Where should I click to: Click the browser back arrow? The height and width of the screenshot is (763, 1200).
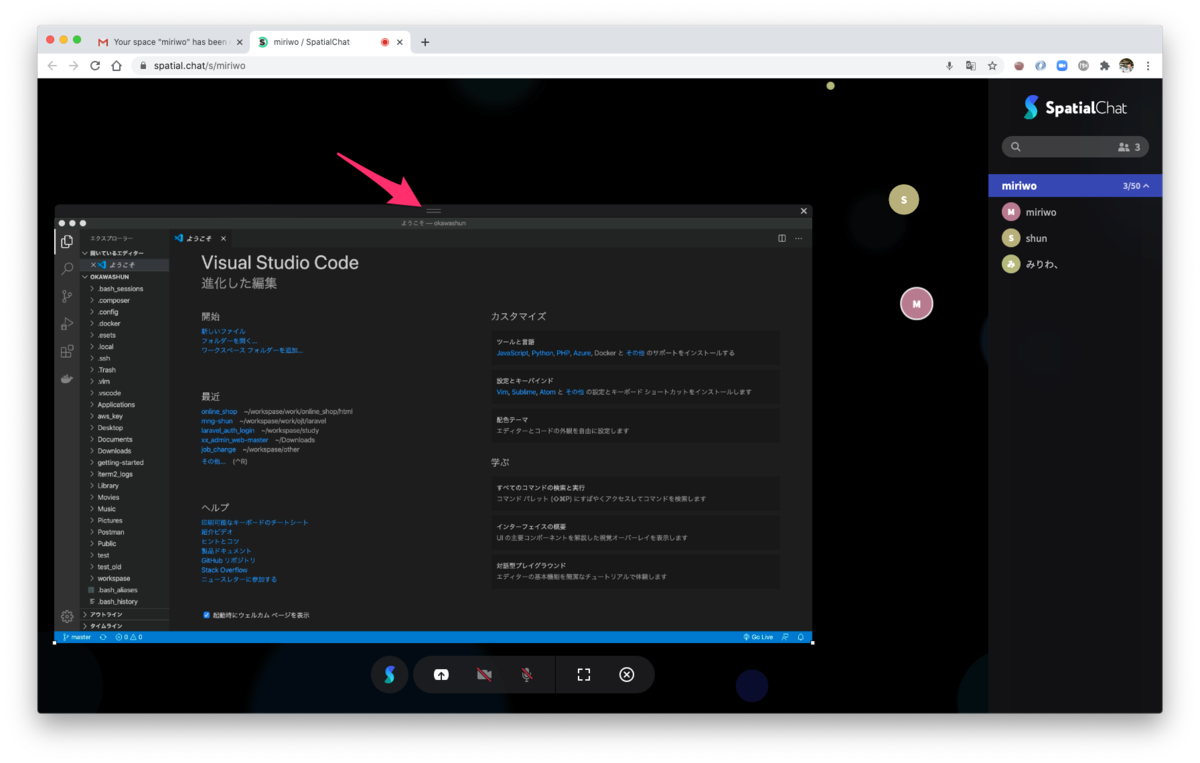[x=52, y=66]
